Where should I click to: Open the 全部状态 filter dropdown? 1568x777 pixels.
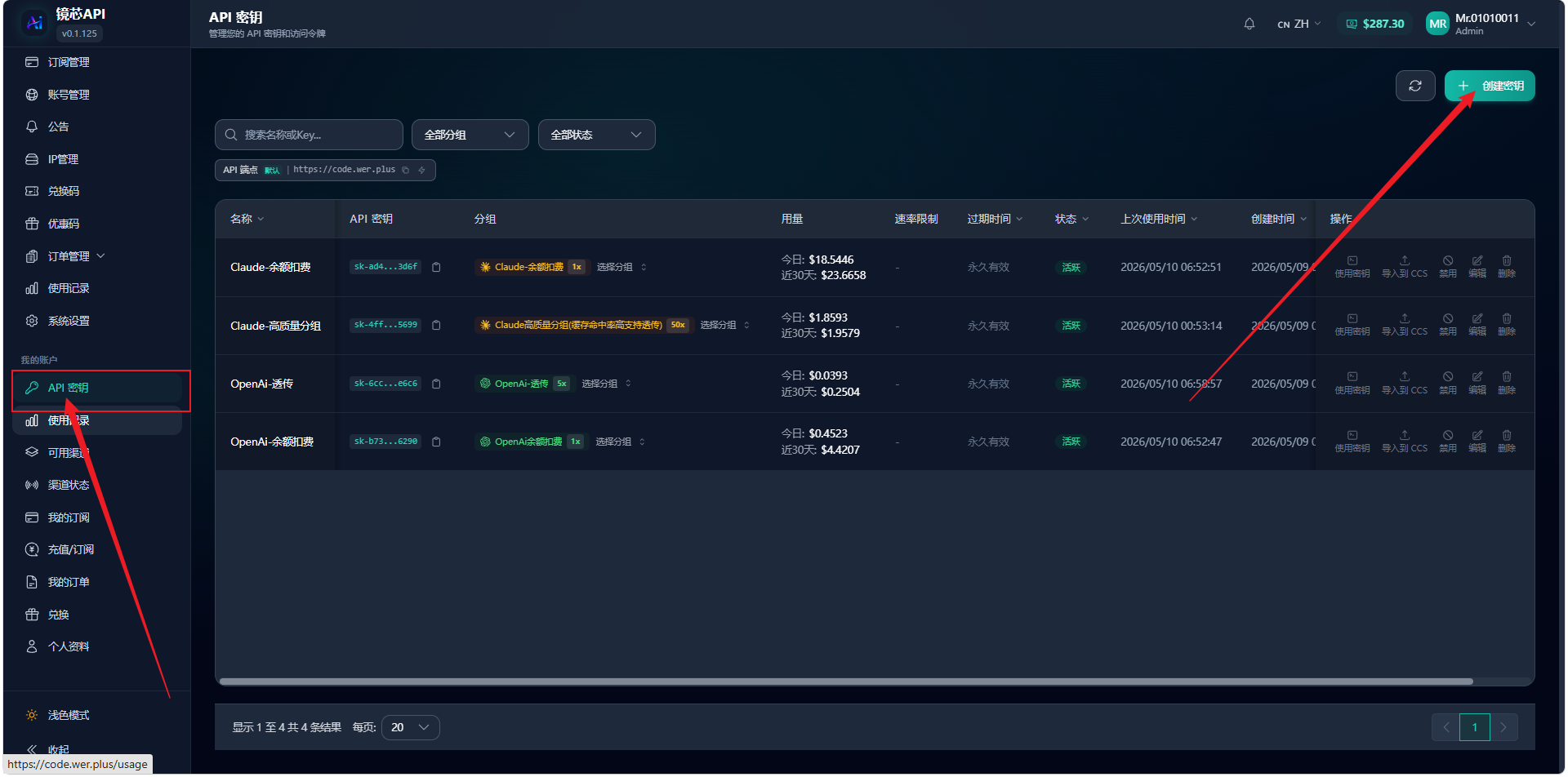click(x=597, y=135)
